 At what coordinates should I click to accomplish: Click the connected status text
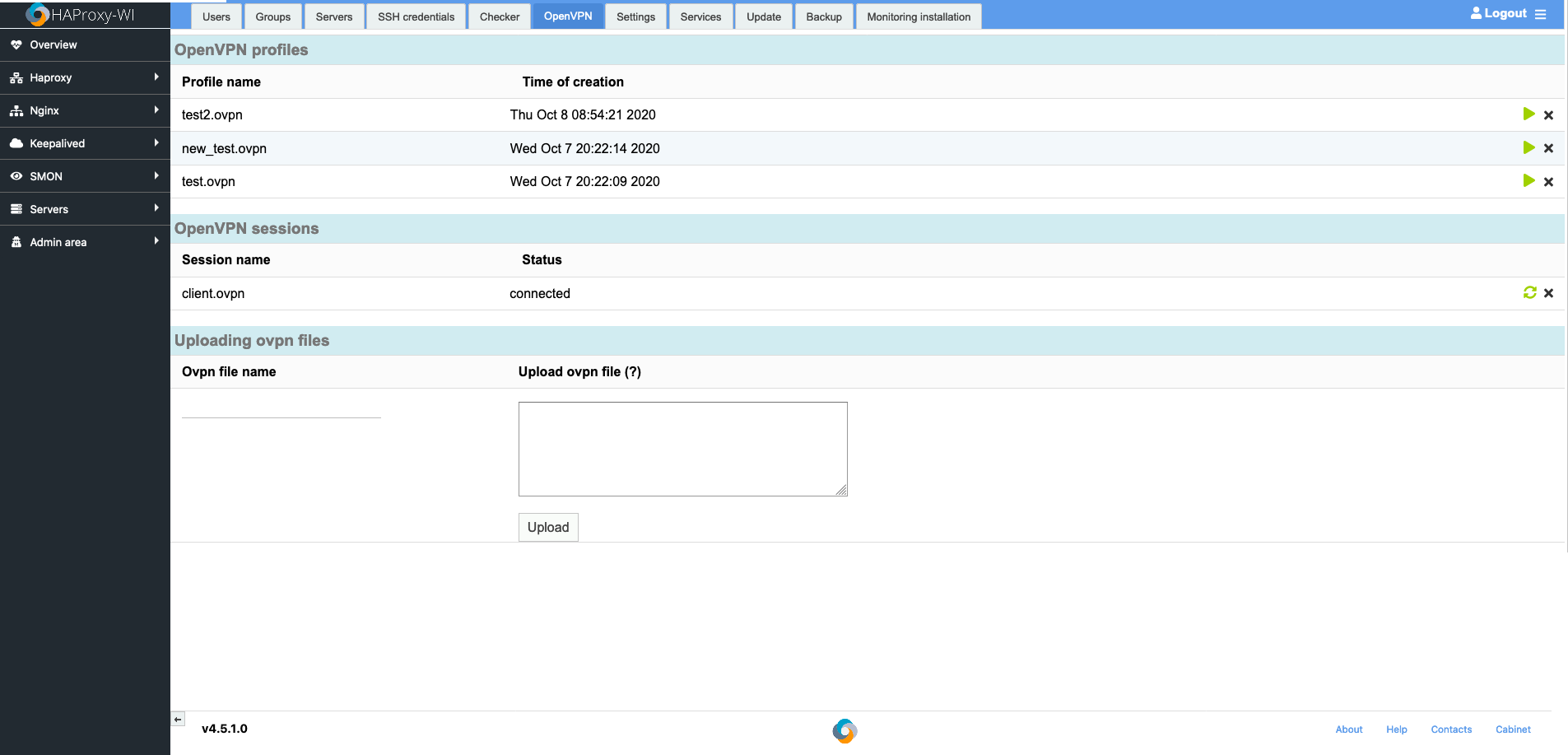[x=540, y=293]
